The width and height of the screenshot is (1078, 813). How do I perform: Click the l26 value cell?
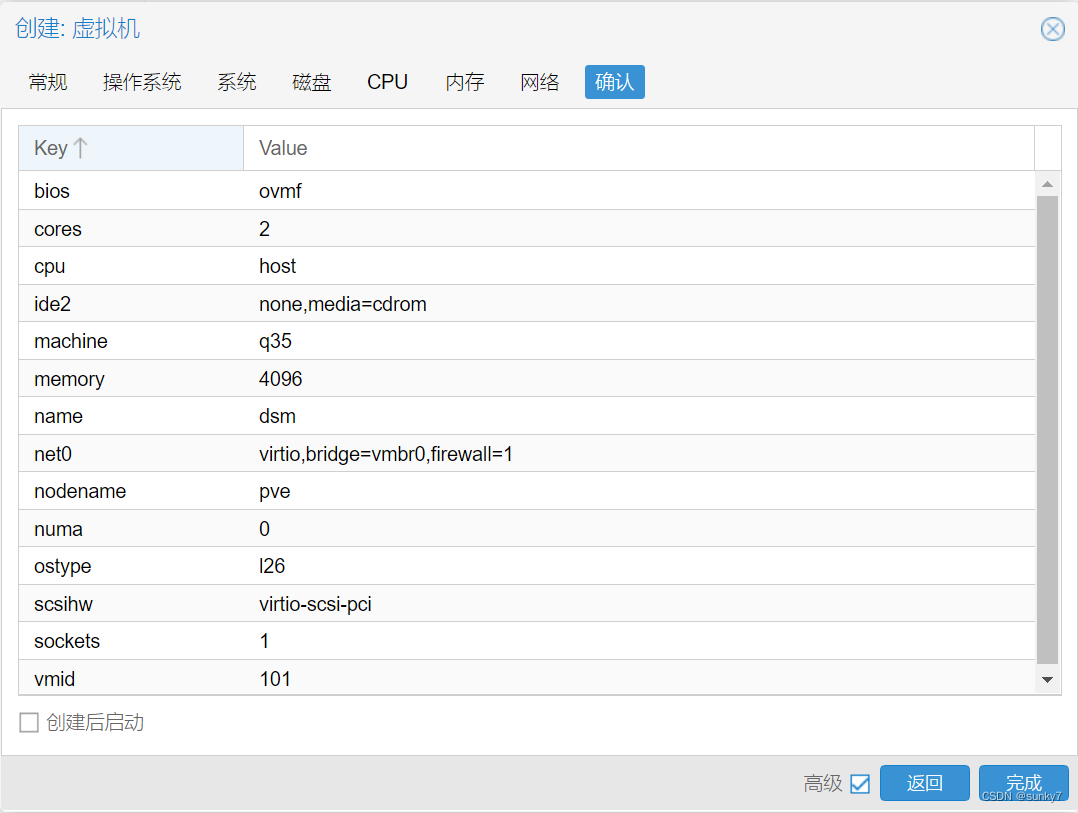click(x=272, y=566)
